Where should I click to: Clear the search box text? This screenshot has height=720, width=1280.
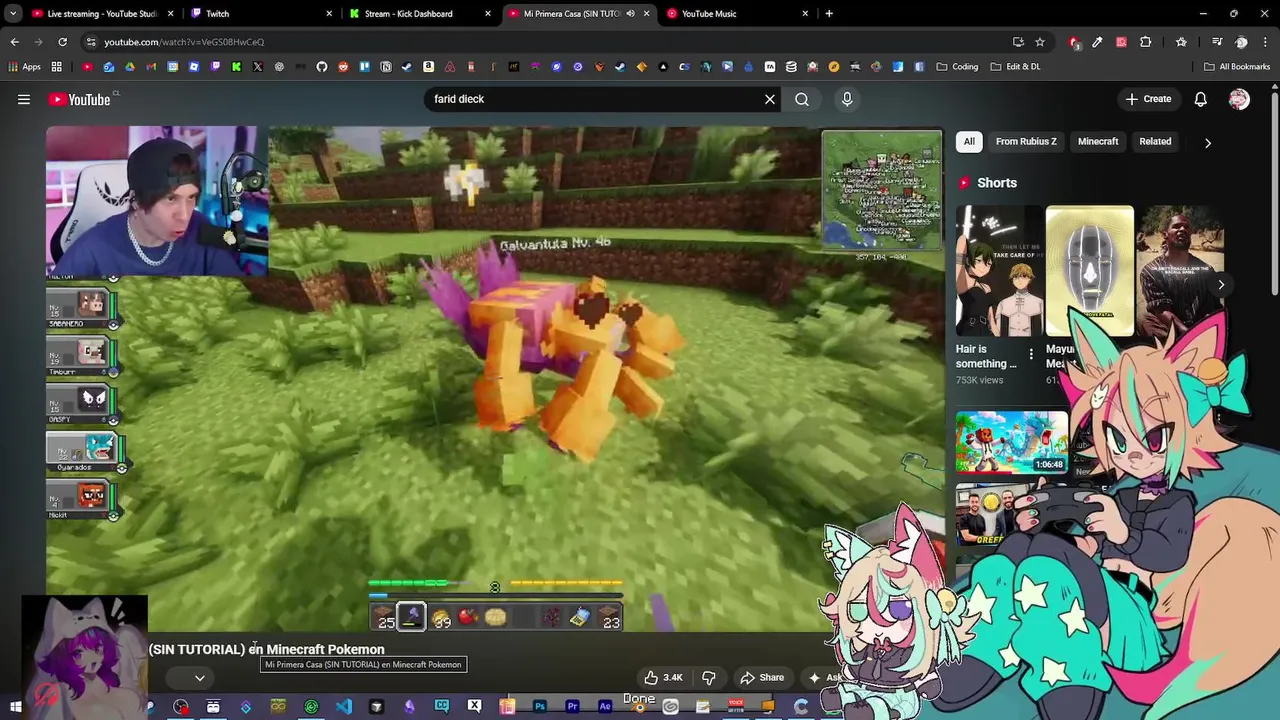tap(769, 99)
